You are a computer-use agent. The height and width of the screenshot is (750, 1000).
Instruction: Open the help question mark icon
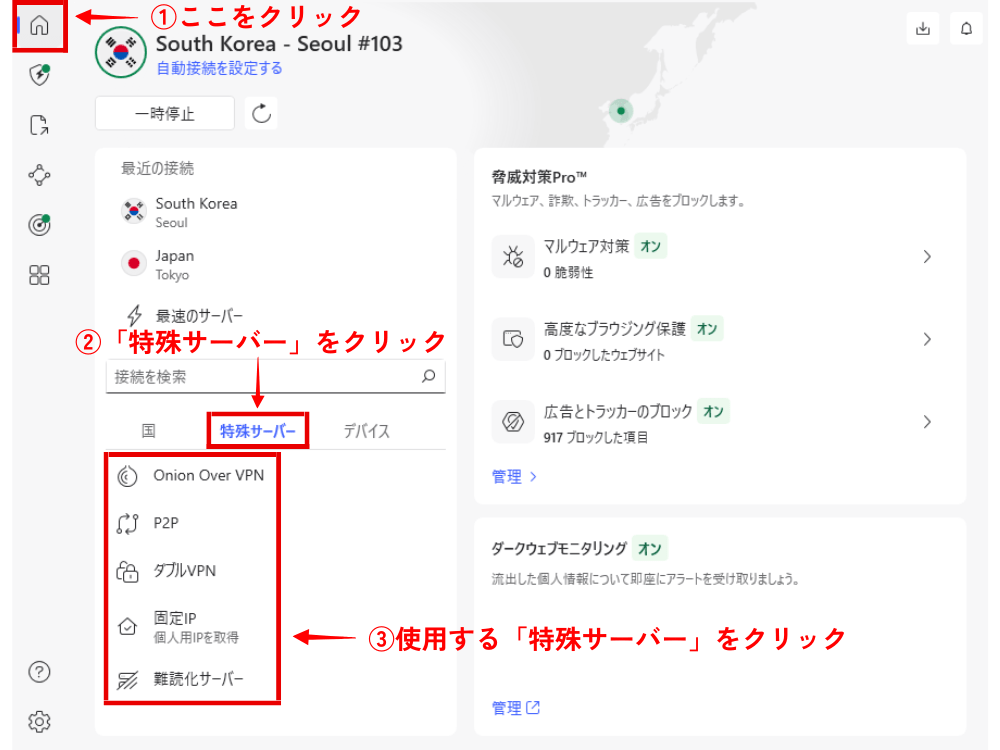coord(39,671)
